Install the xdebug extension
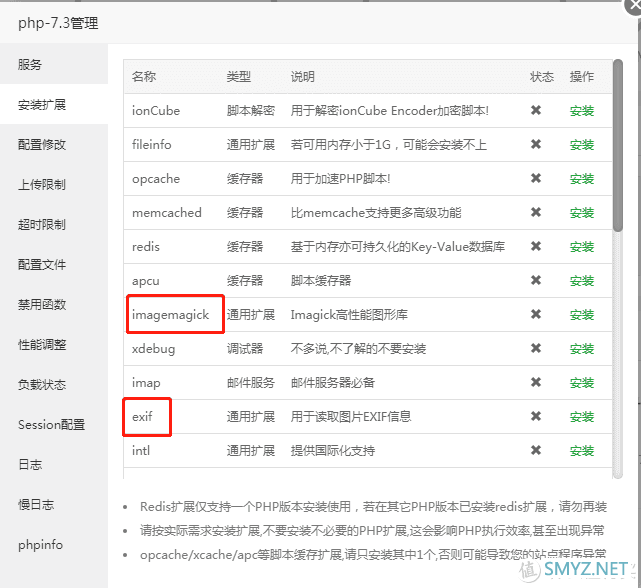 (x=582, y=349)
